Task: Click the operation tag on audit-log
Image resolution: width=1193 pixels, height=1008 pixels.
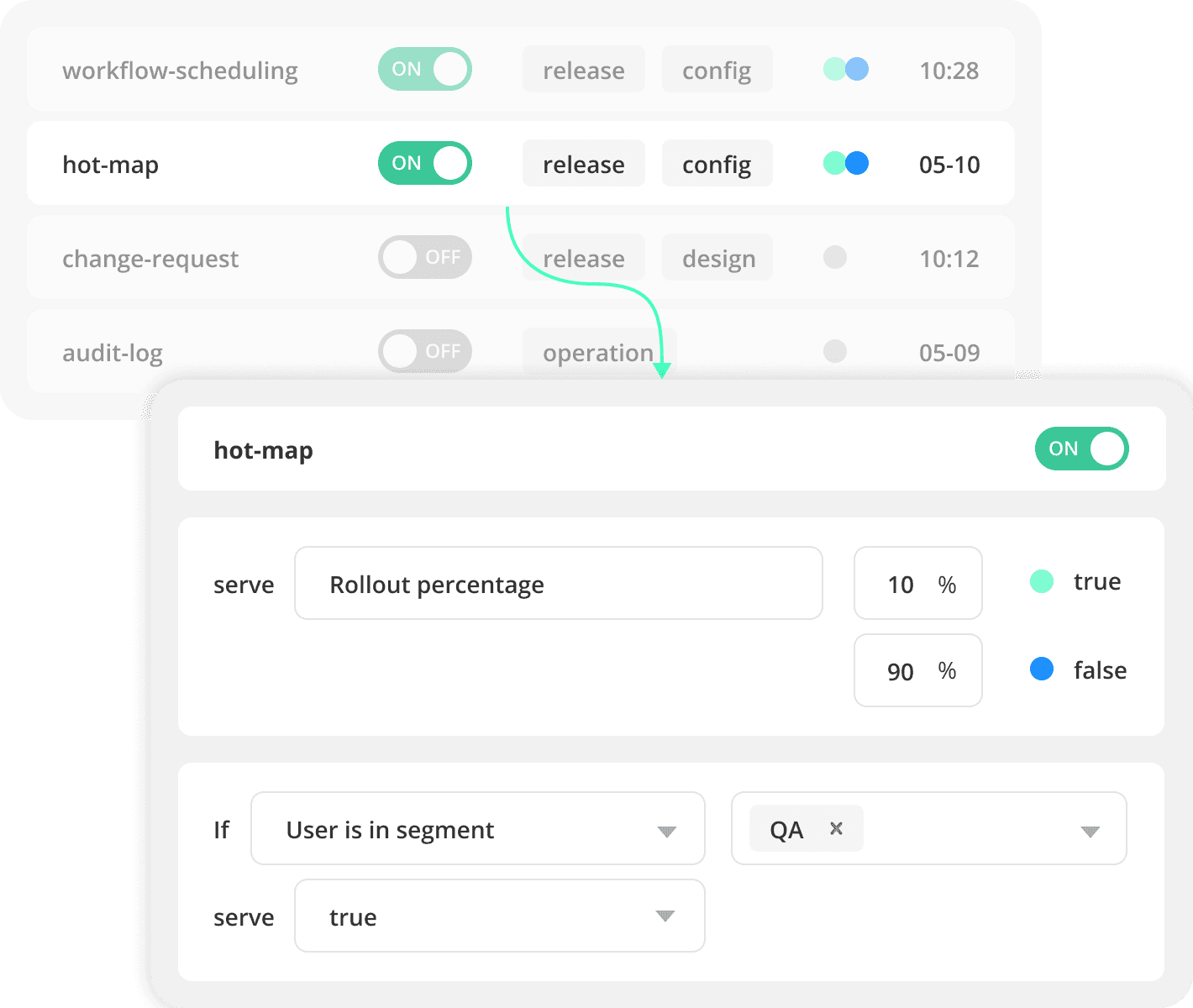Action: click(597, 352)
